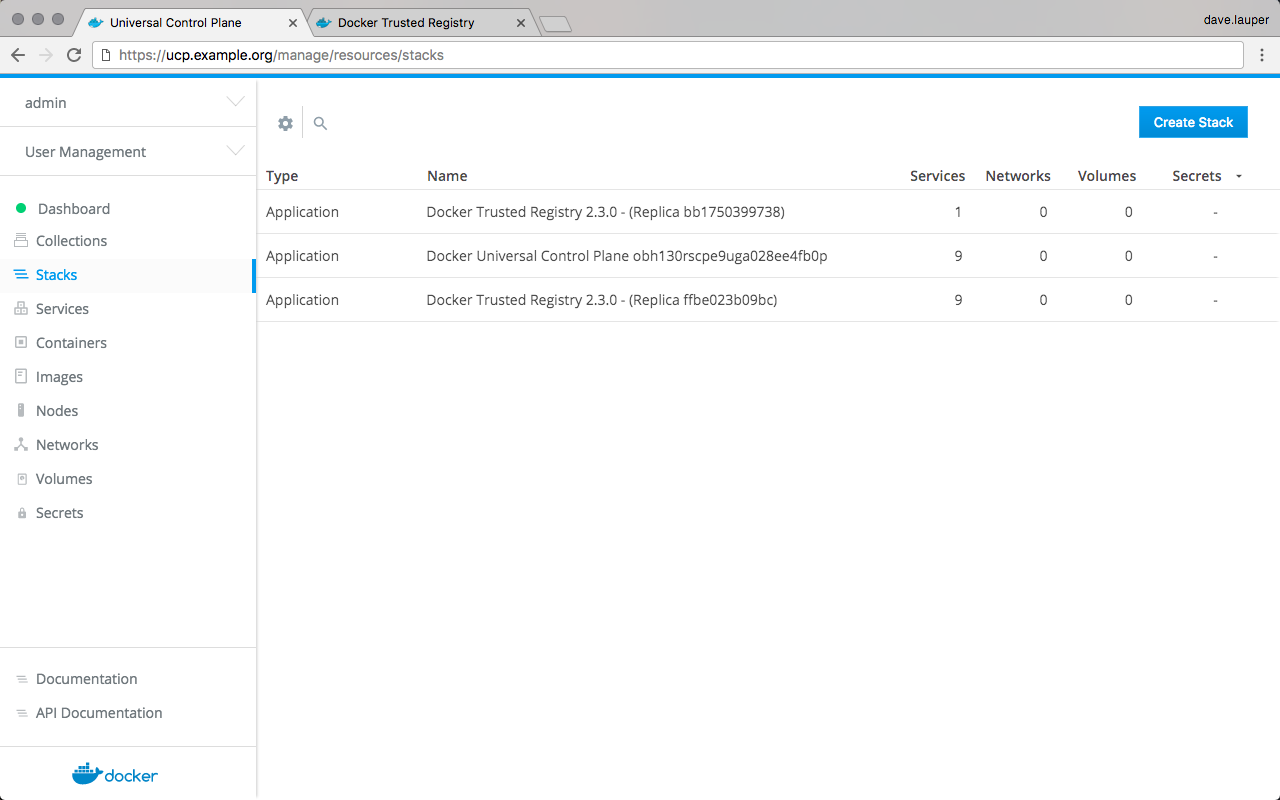Image resolution: width=1280 pixels, height=800 pixels.
Task: Open Volumes from the sidebar
Action: pyautogui.click(x=64, y=479)
